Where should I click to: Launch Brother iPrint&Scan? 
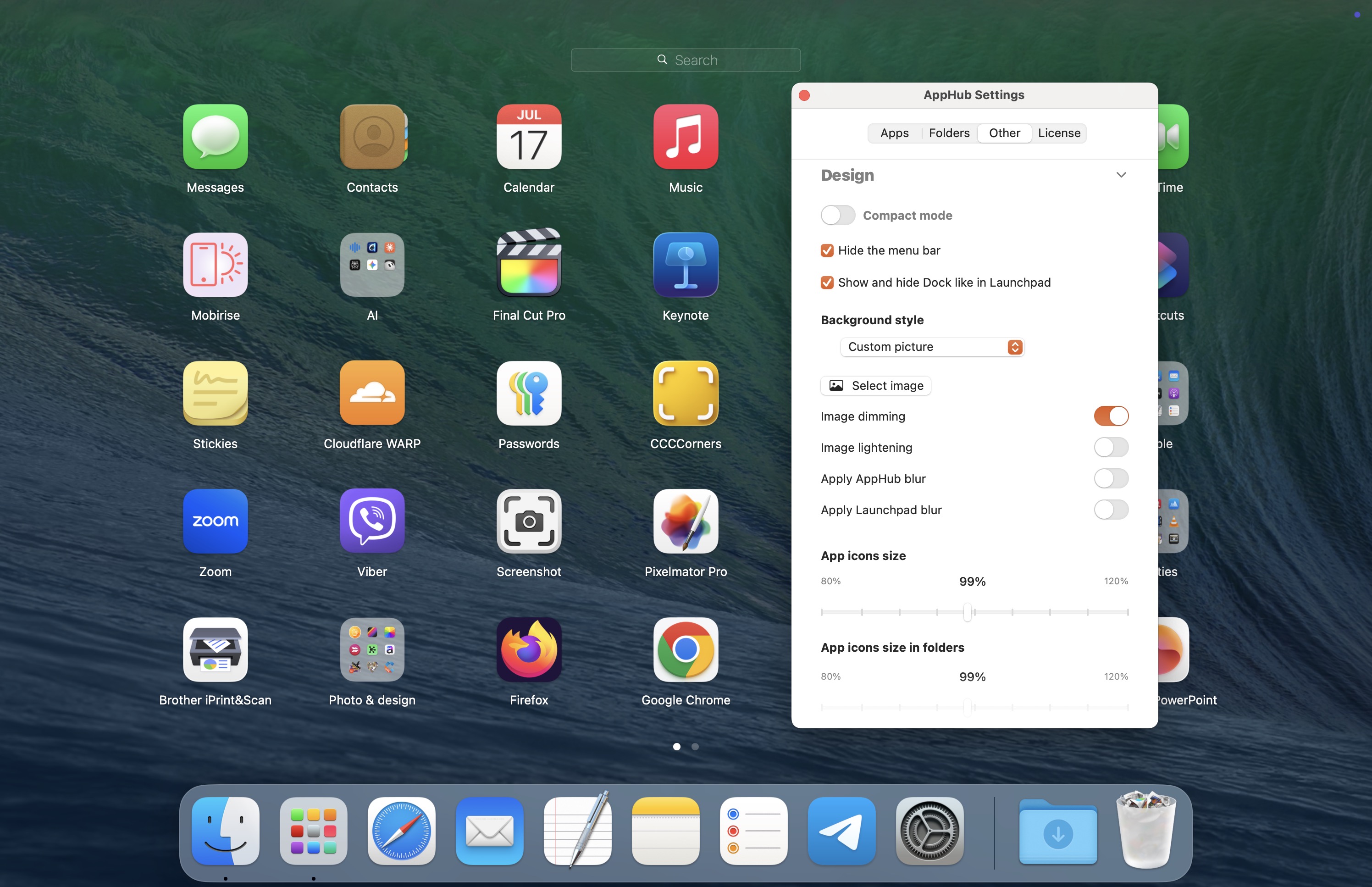[x=216, y=650]
